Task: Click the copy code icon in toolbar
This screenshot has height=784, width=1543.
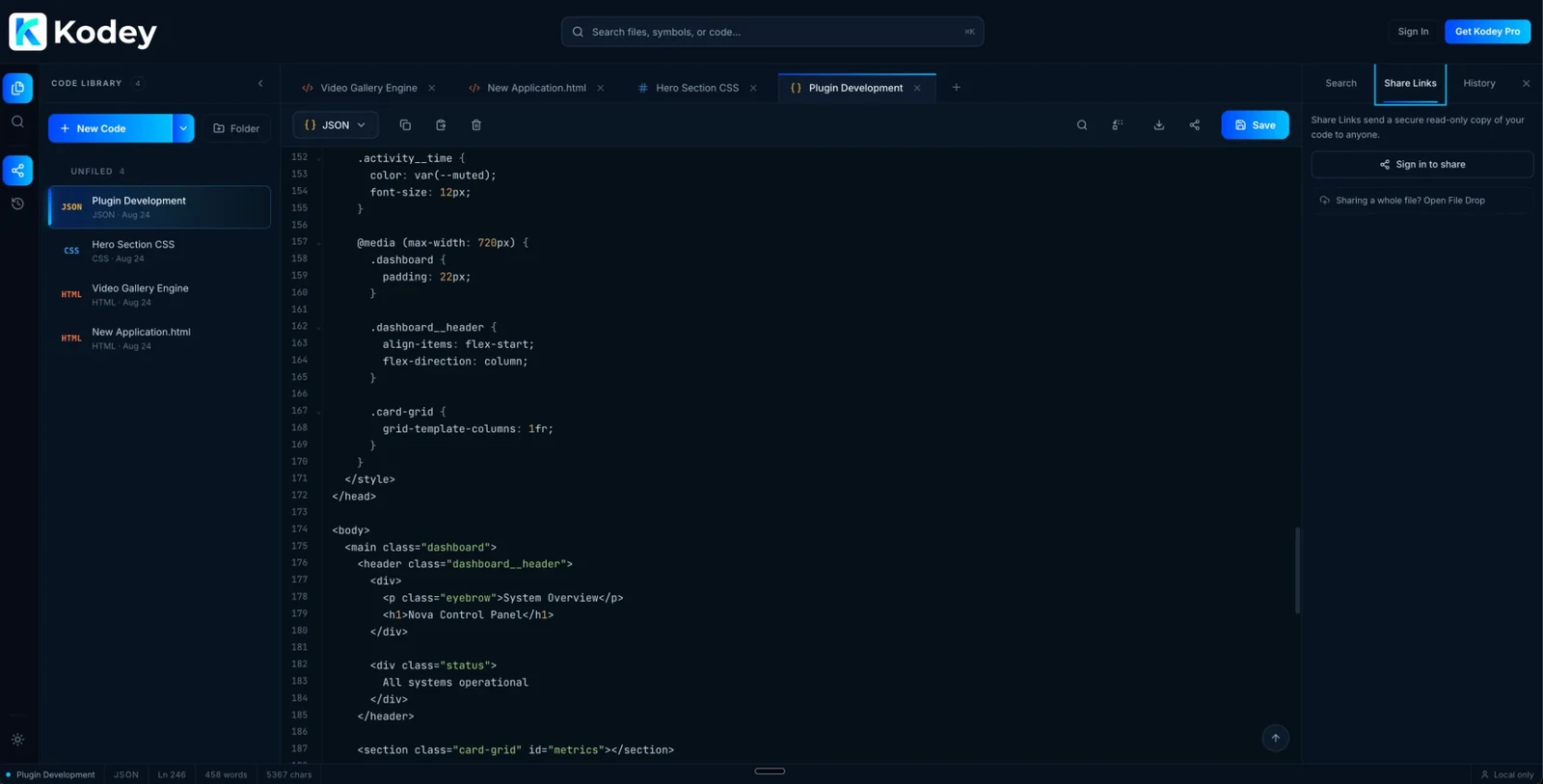Action: coord(405,125)
